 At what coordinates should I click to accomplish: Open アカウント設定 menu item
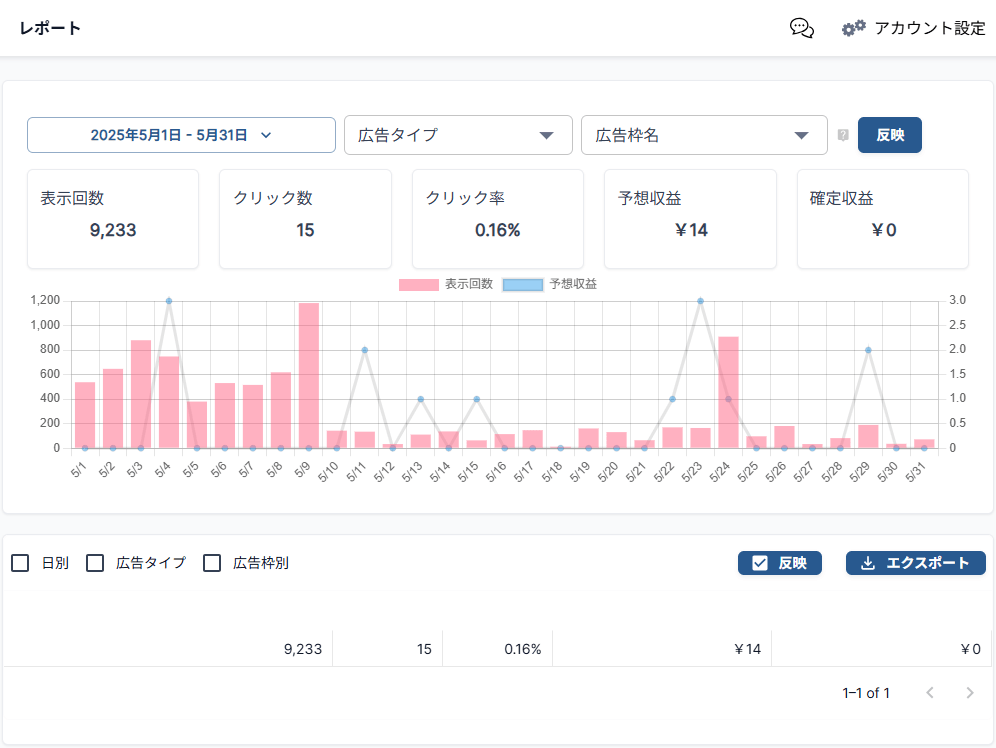pos(930,28)
